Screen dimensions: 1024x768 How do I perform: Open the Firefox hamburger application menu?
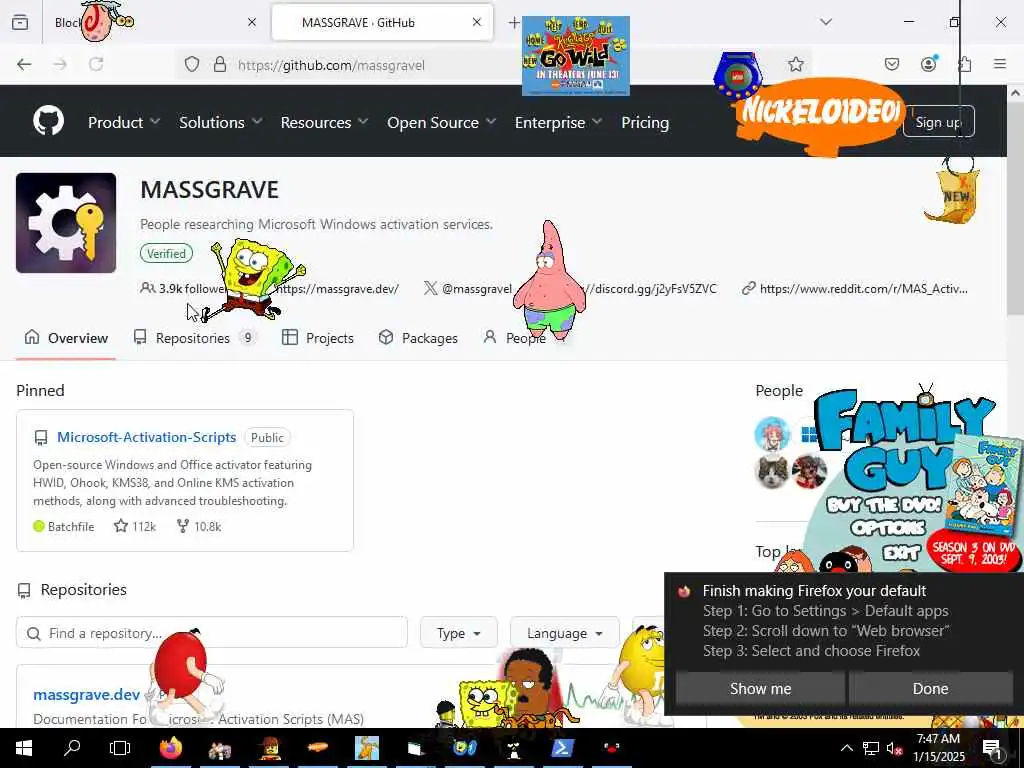pyautogui.click(x=1000, y=64)
